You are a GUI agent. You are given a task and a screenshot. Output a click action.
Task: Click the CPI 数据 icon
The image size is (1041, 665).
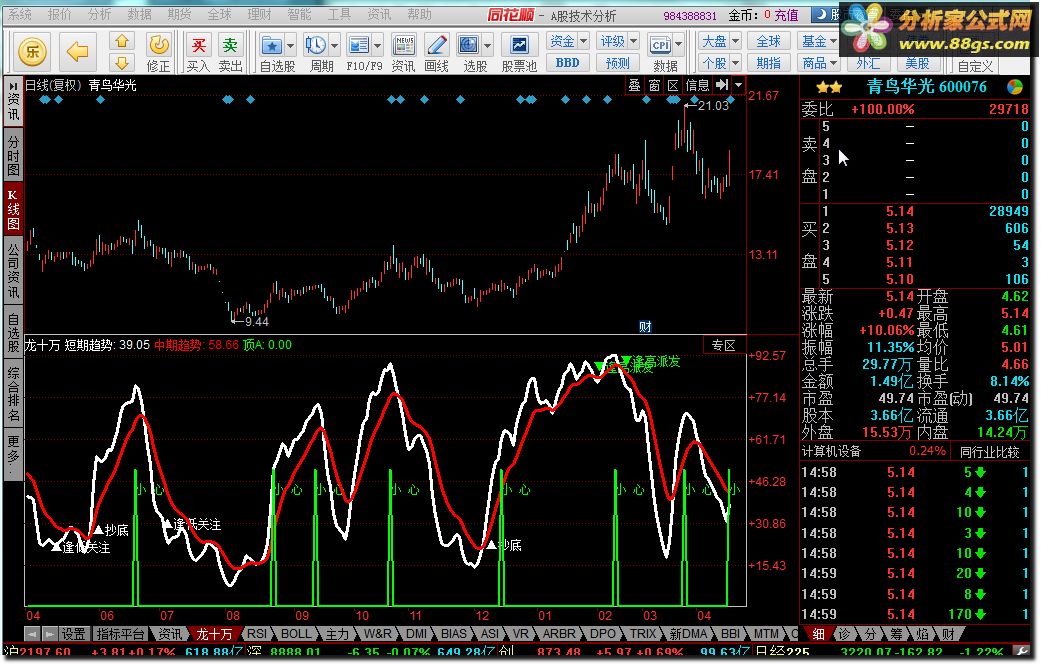(661, 45)
